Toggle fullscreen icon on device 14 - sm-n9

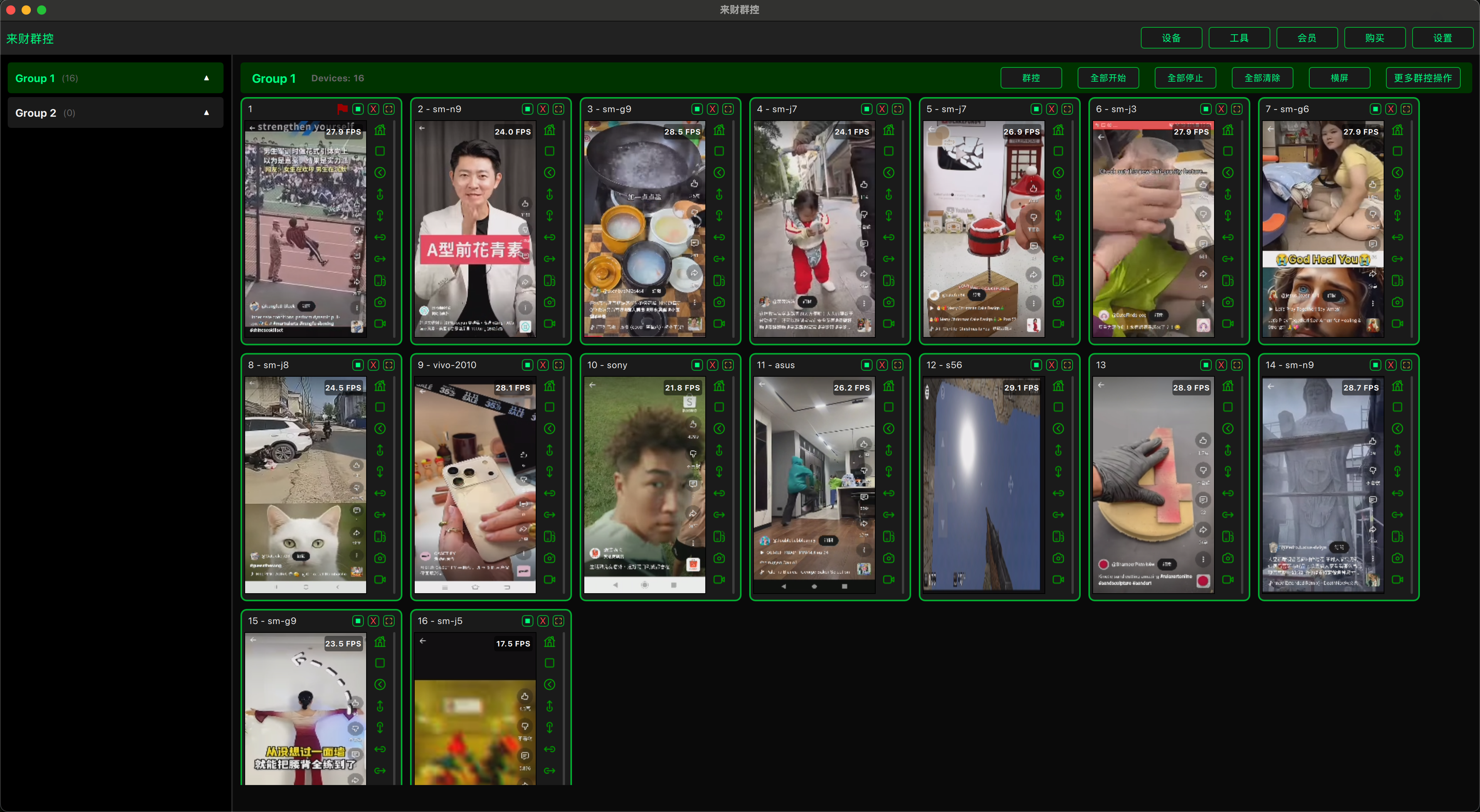point(1406,365)
